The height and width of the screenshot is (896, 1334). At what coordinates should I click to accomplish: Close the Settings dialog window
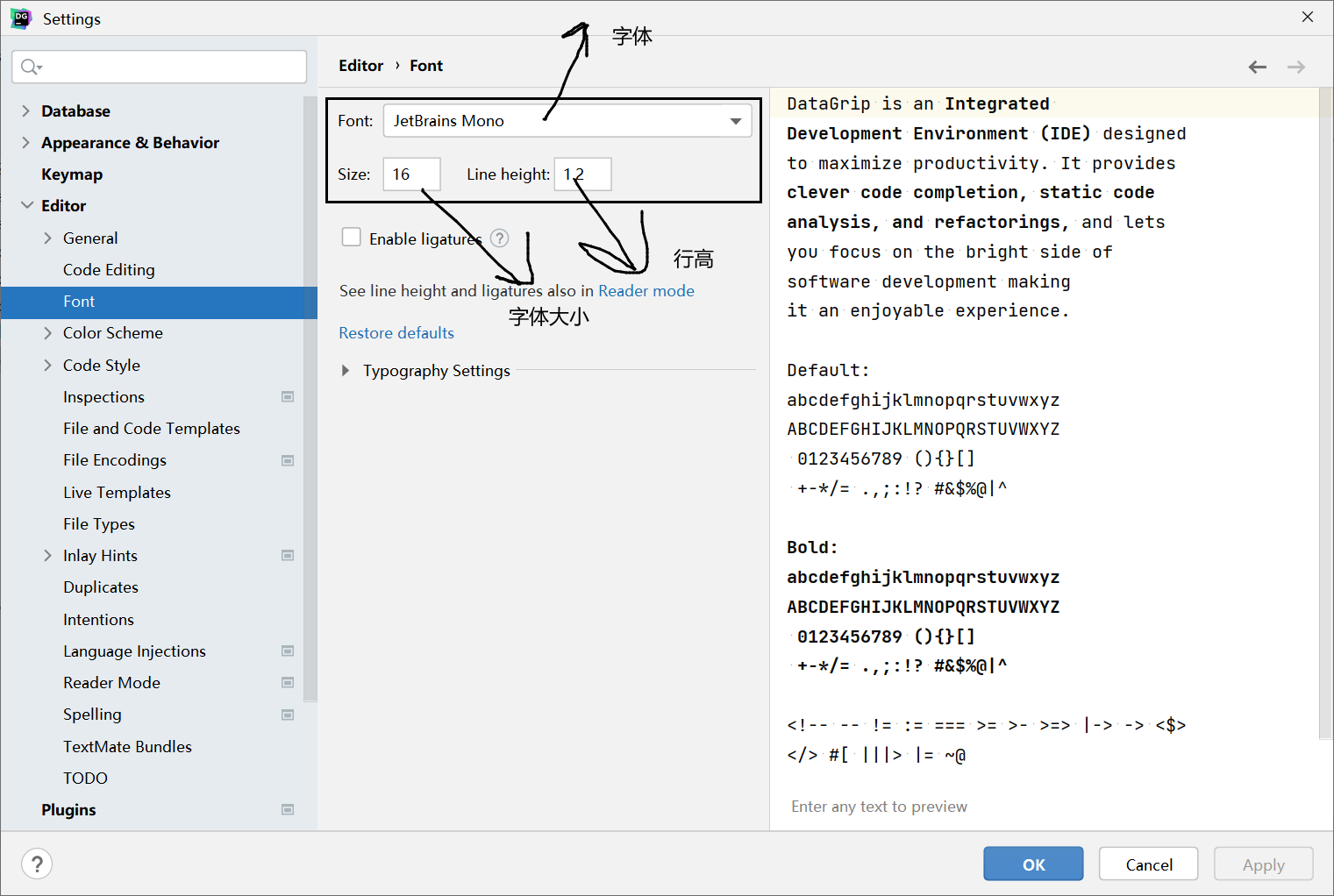1308,18
